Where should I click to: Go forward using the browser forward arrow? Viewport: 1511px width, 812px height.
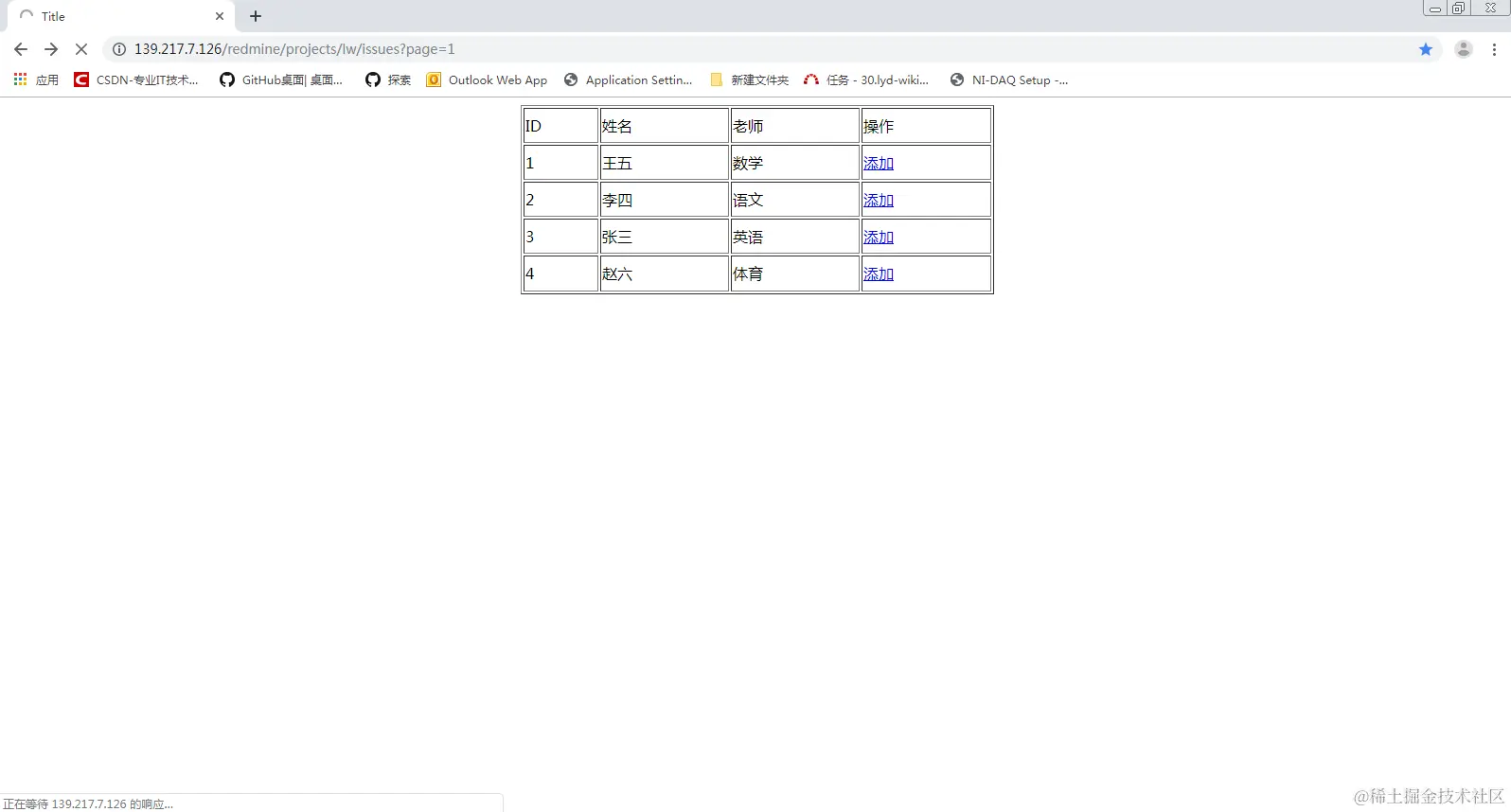click(51, 49)
